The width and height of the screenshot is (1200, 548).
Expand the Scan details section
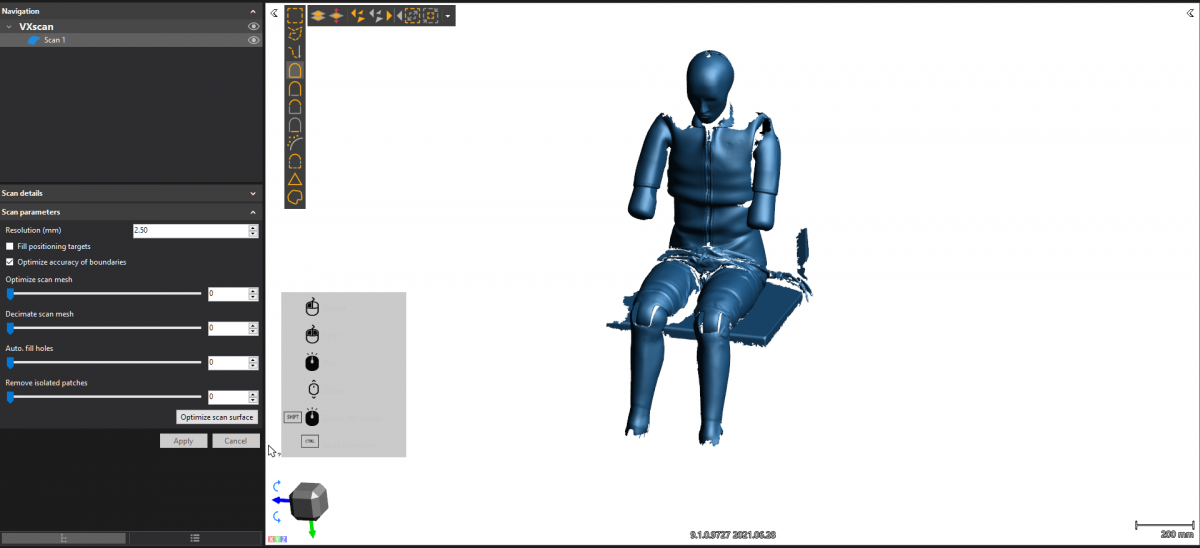tap(253, 193)
